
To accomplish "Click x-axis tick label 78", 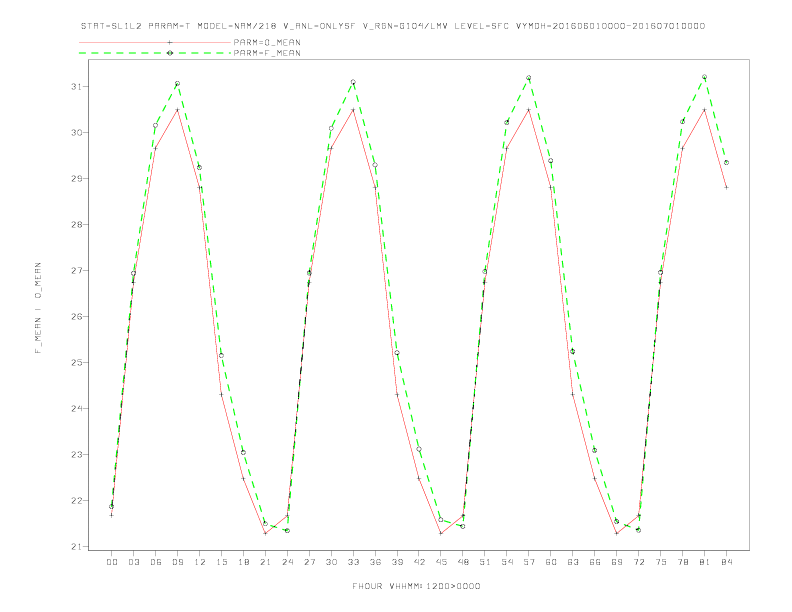I will pyautogui.click(x=683, y=562).
